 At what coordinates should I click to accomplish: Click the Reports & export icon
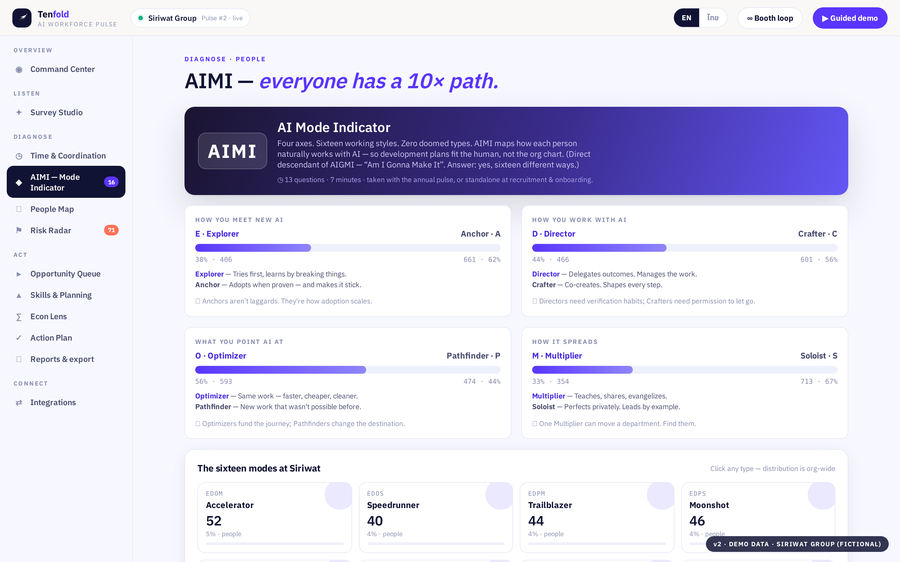(19, 359)
